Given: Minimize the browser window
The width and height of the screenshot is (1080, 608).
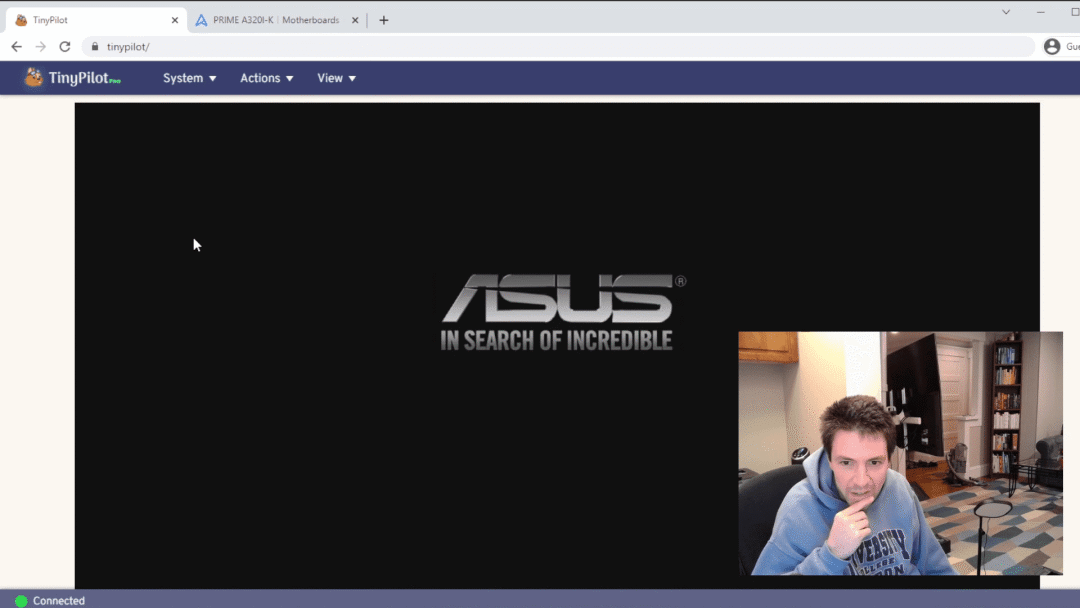Looking at the screenshot, I should tap(1042, 12).
